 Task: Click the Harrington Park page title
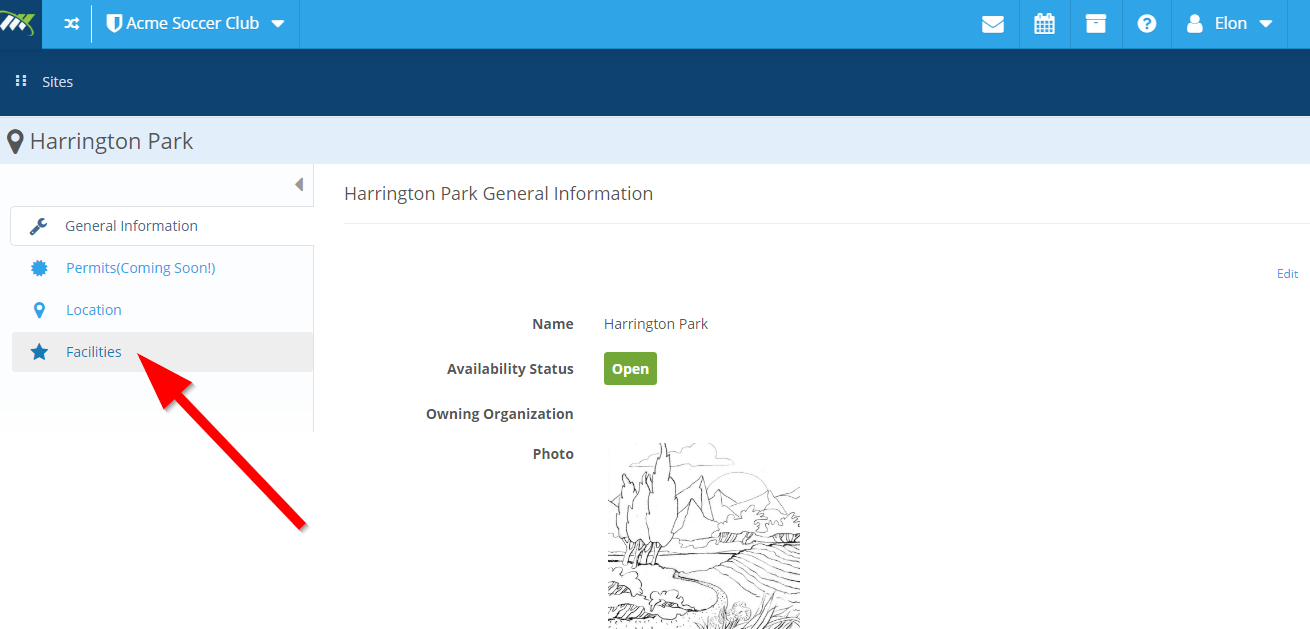click(112, 142)
